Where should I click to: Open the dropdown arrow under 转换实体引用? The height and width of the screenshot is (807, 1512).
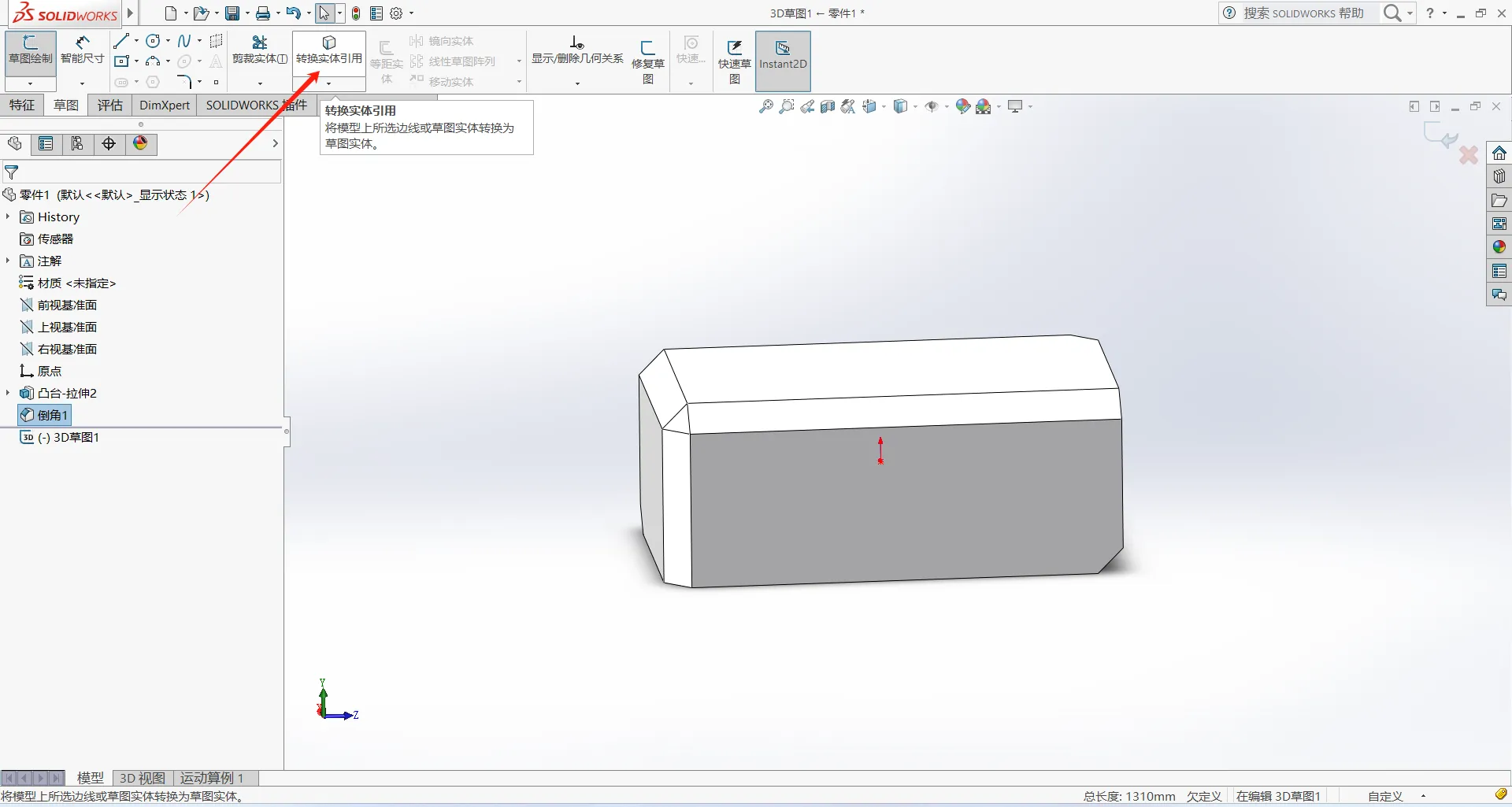coord(328,83)
